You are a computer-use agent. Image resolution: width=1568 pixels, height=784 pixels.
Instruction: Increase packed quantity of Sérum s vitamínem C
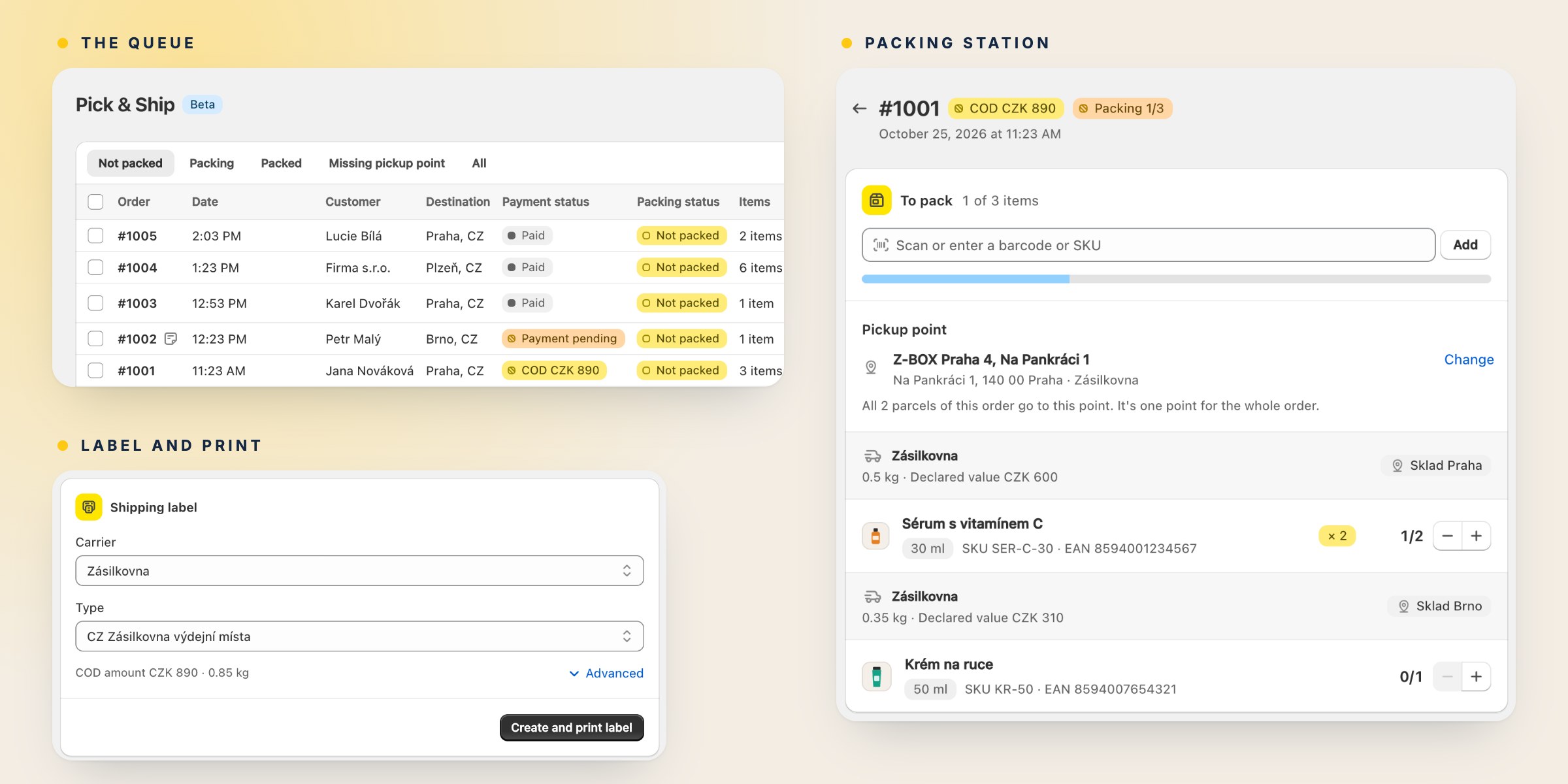(x=1477, y=536)
